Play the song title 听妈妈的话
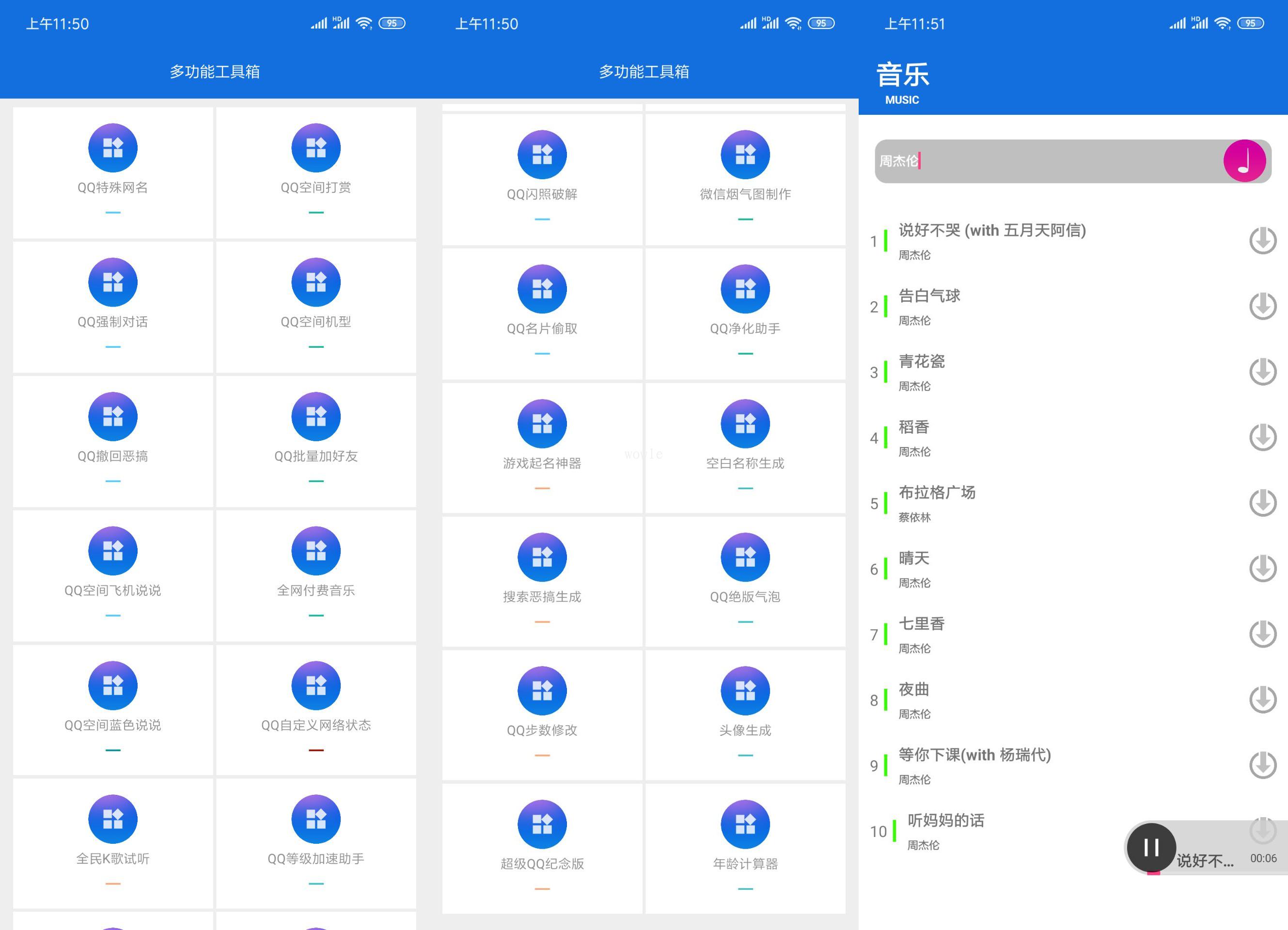1288x930 pixels. [x=945, y=821]
